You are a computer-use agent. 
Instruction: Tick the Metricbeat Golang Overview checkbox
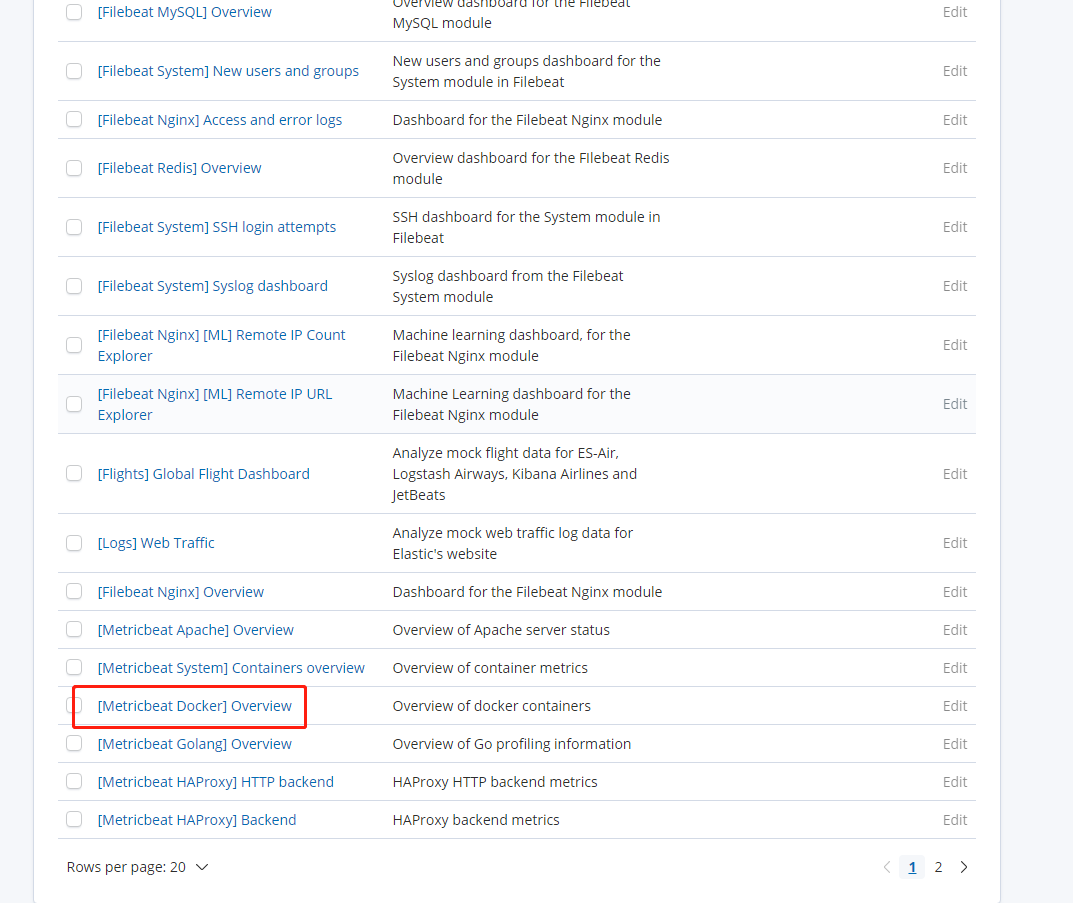point(74,744)
